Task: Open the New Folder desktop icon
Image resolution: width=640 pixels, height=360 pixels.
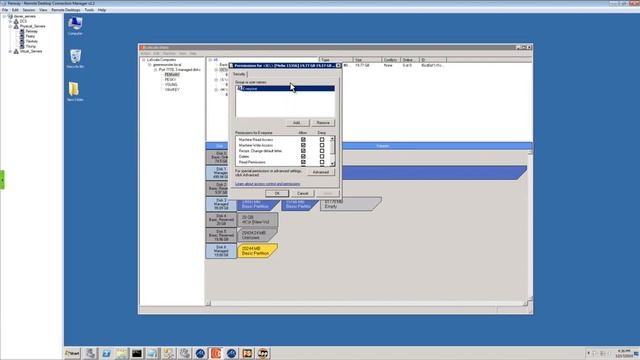Action: click(75, 91)
